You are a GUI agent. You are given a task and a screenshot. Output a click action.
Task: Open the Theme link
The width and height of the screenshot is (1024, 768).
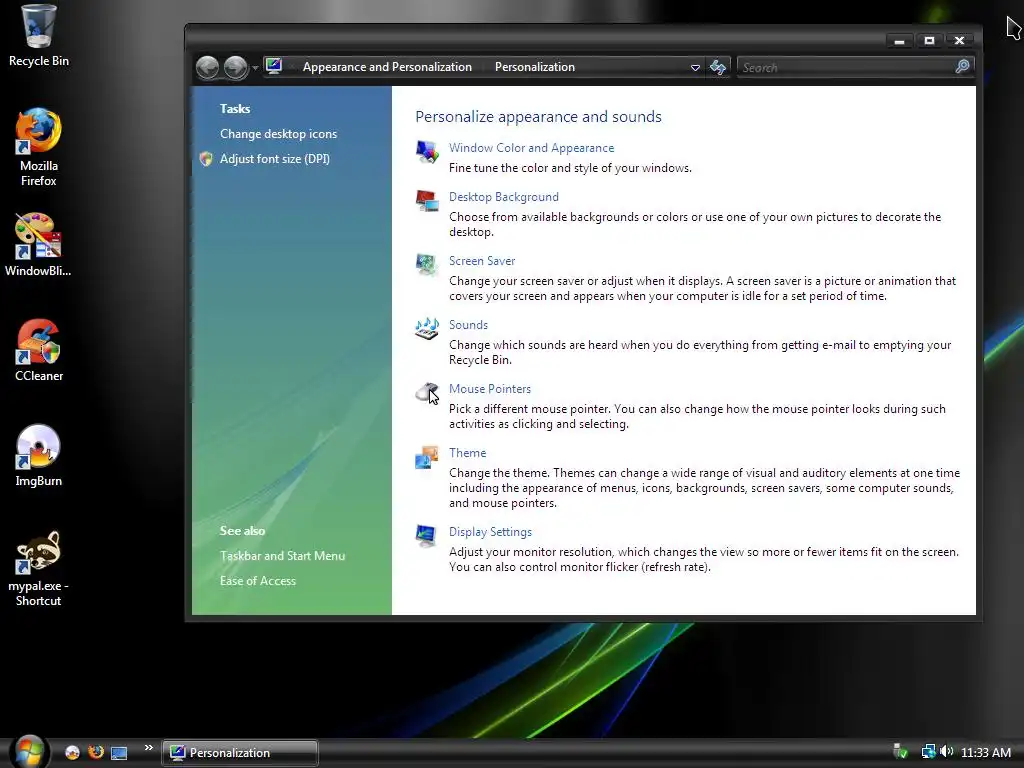click(x=468, y=453)
